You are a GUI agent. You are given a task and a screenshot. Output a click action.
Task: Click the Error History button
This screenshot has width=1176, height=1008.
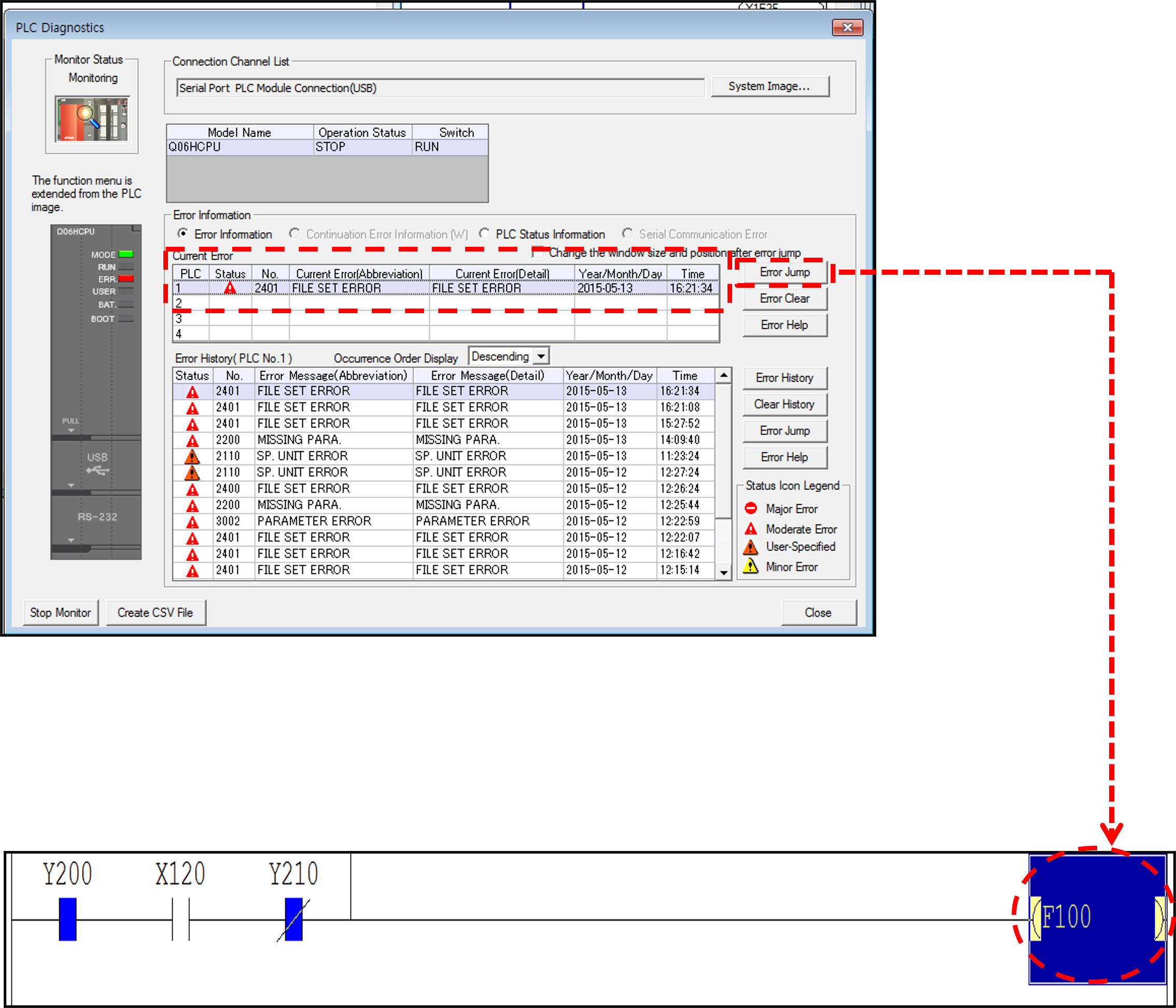(x=785, y=378)
